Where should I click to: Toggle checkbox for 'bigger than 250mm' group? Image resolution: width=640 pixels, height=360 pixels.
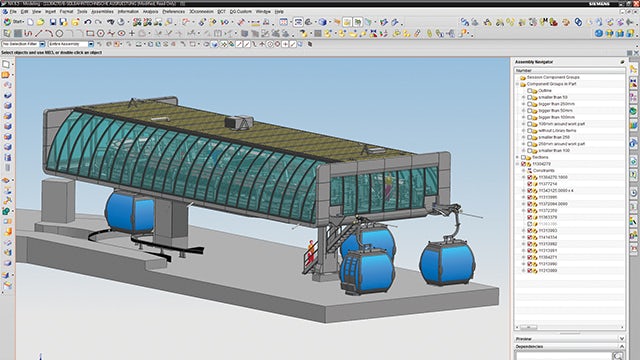529,104
